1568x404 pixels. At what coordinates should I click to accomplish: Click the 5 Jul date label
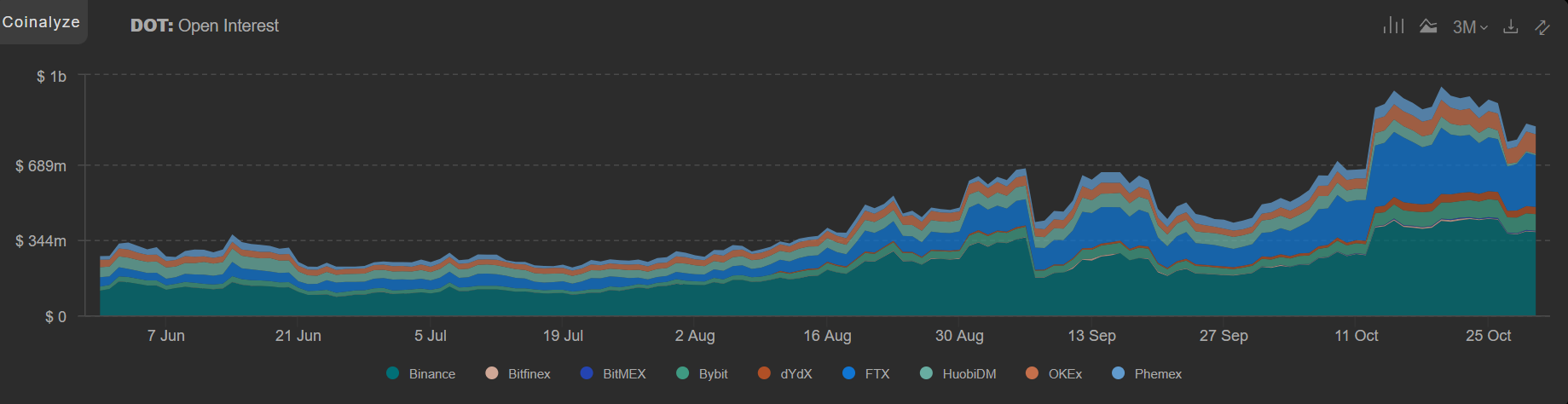click(x=431, y=336)
